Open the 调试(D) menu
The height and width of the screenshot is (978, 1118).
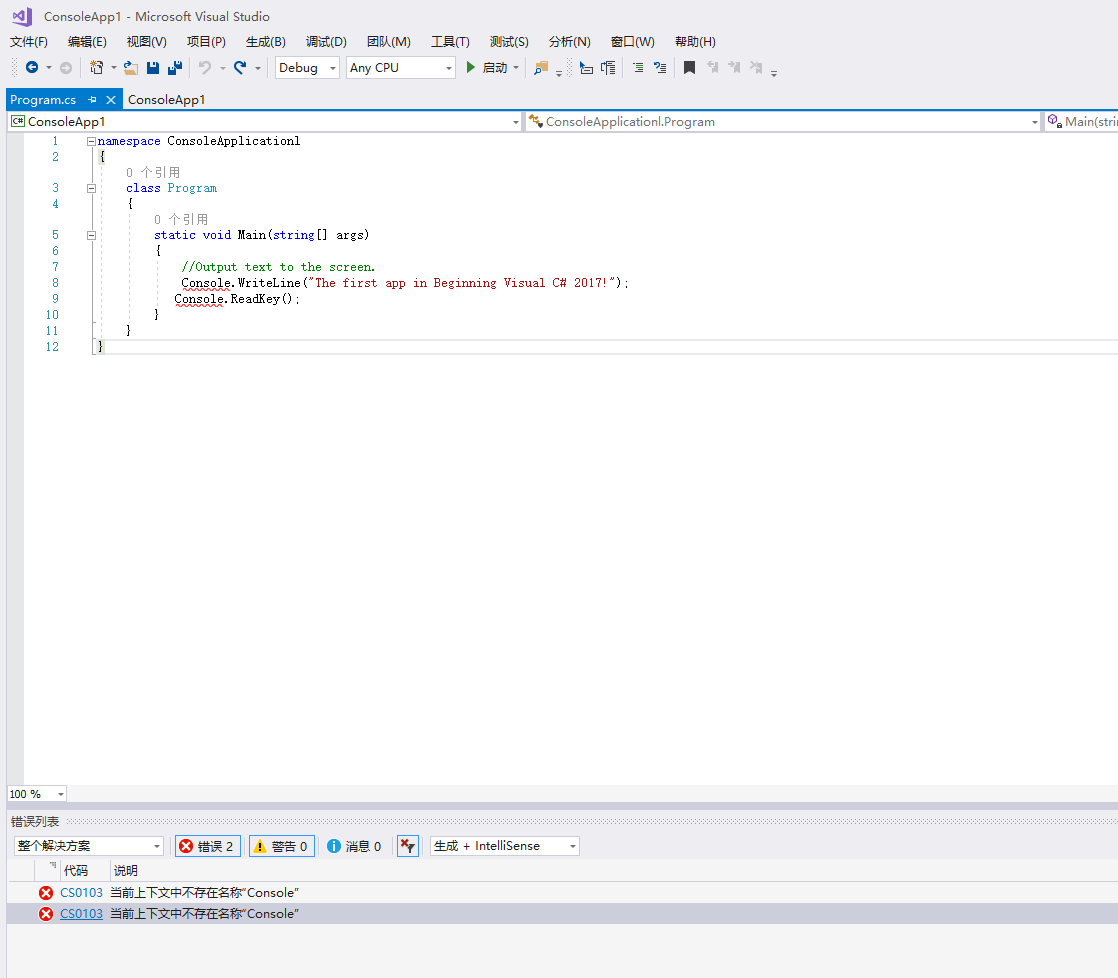click(x=326, y=42)
